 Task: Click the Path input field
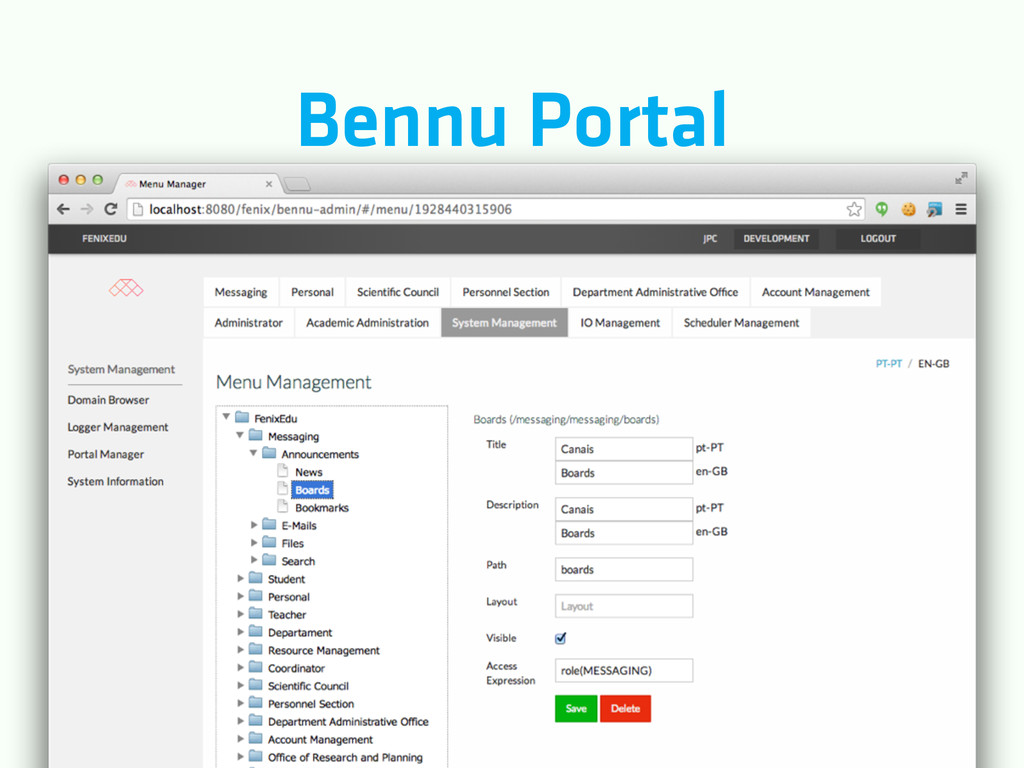coord(624,569)
